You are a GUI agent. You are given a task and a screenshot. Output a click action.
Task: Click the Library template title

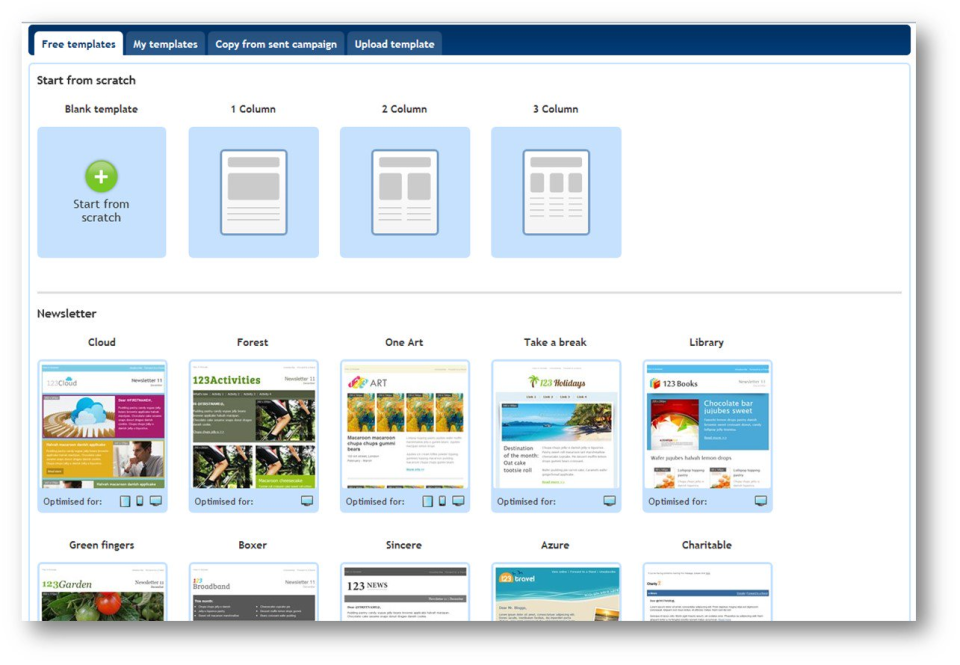coord(707,342)
